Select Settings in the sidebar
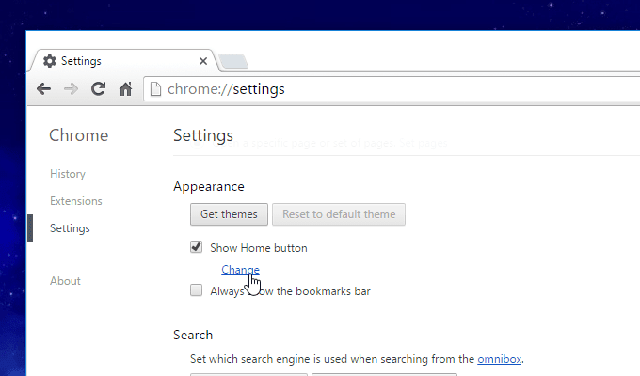This screenshot has width=640, height=376. tap(69, 228)
